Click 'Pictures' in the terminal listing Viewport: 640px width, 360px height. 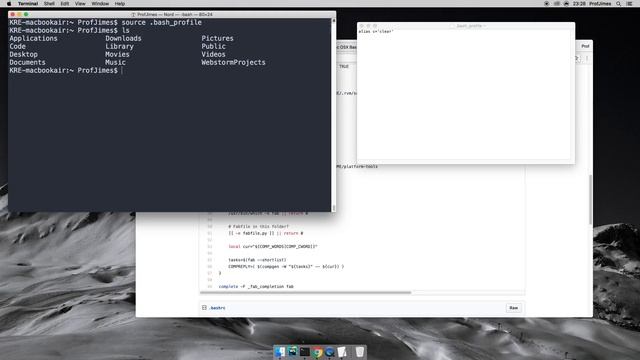[x=217, y=38]
